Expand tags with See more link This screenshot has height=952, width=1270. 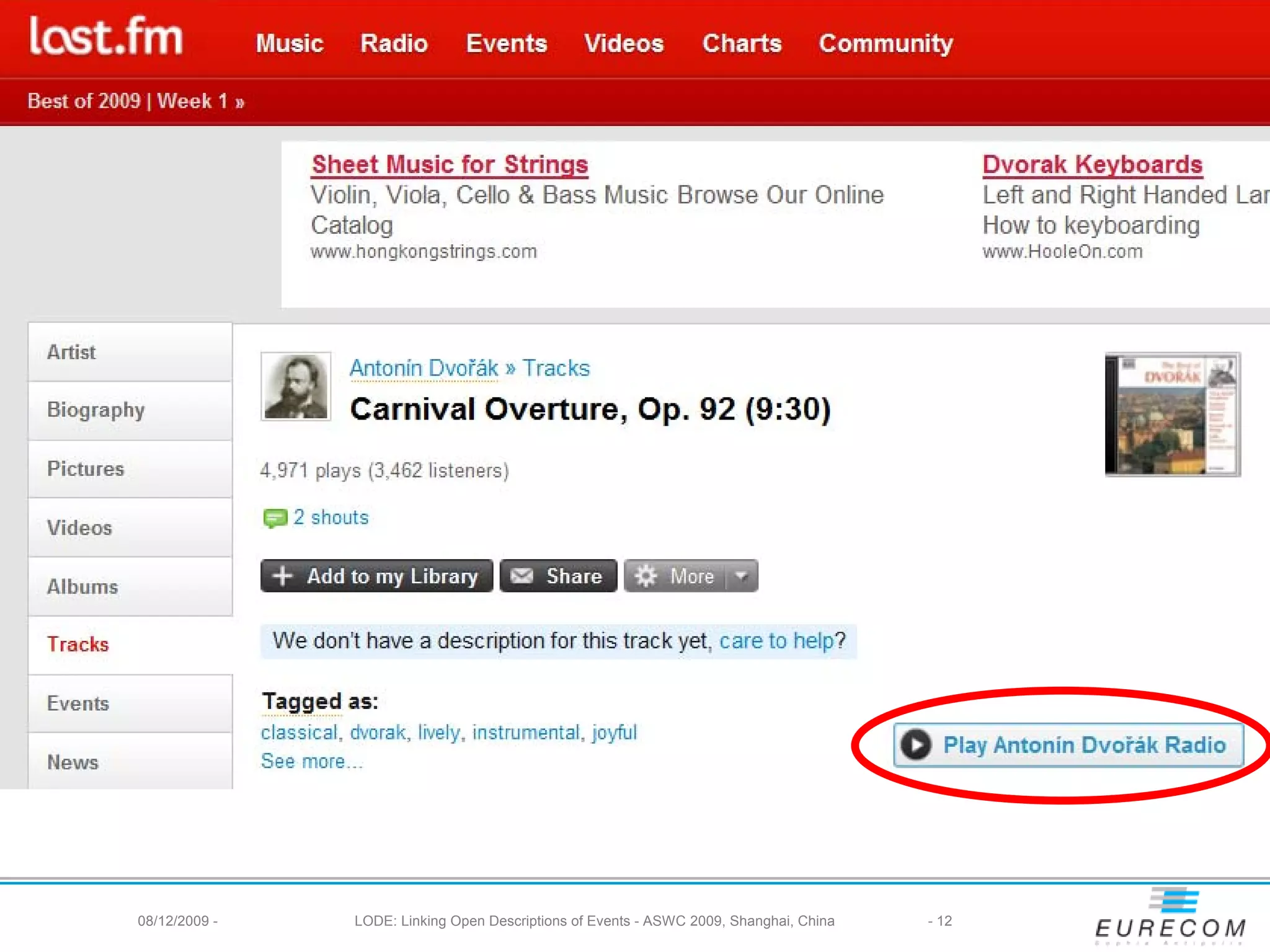tap(311, 761)
